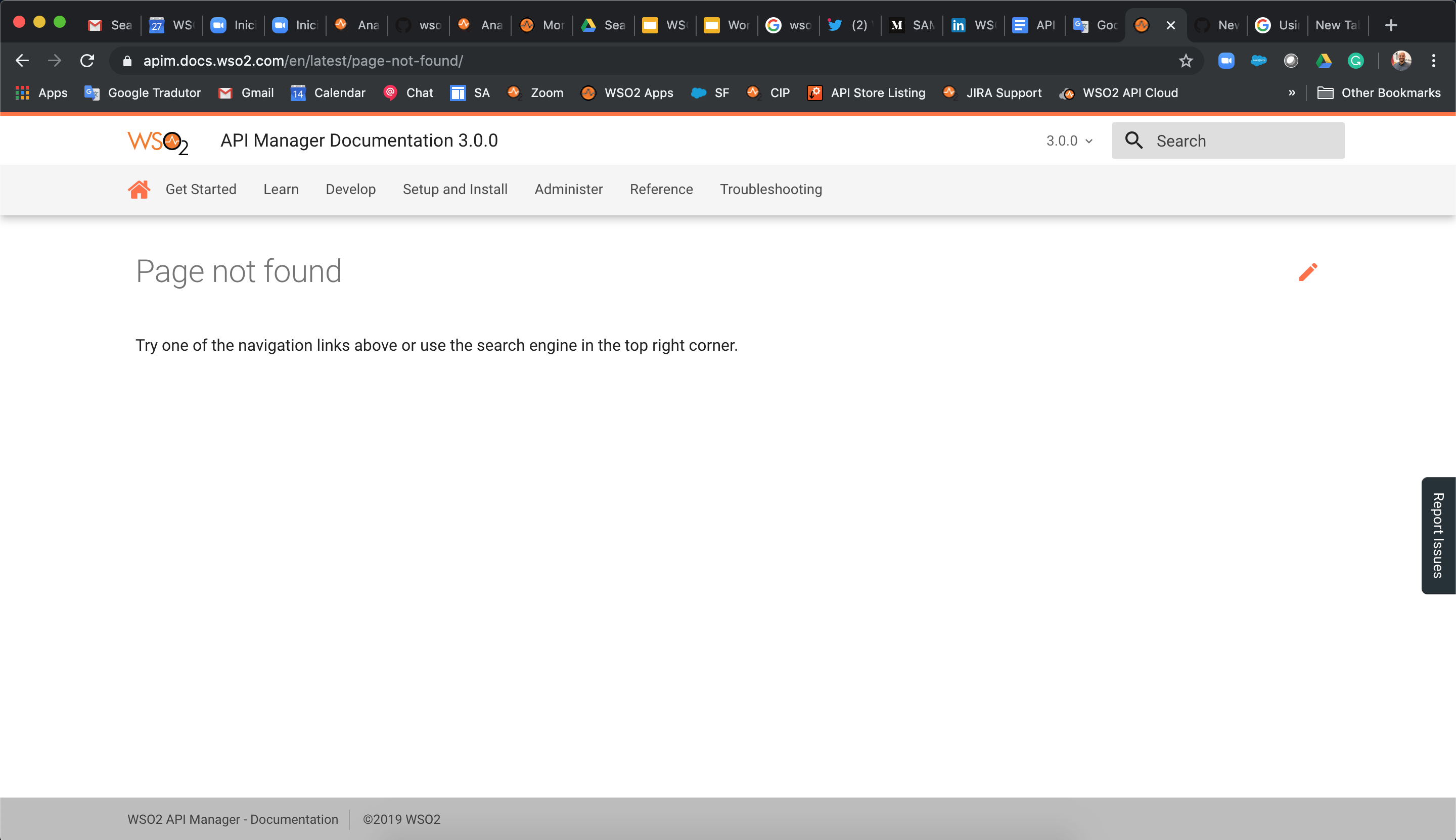Open the Google Drive extension icon
The image size is (1456, 840).
click(x=1323, y=61)
